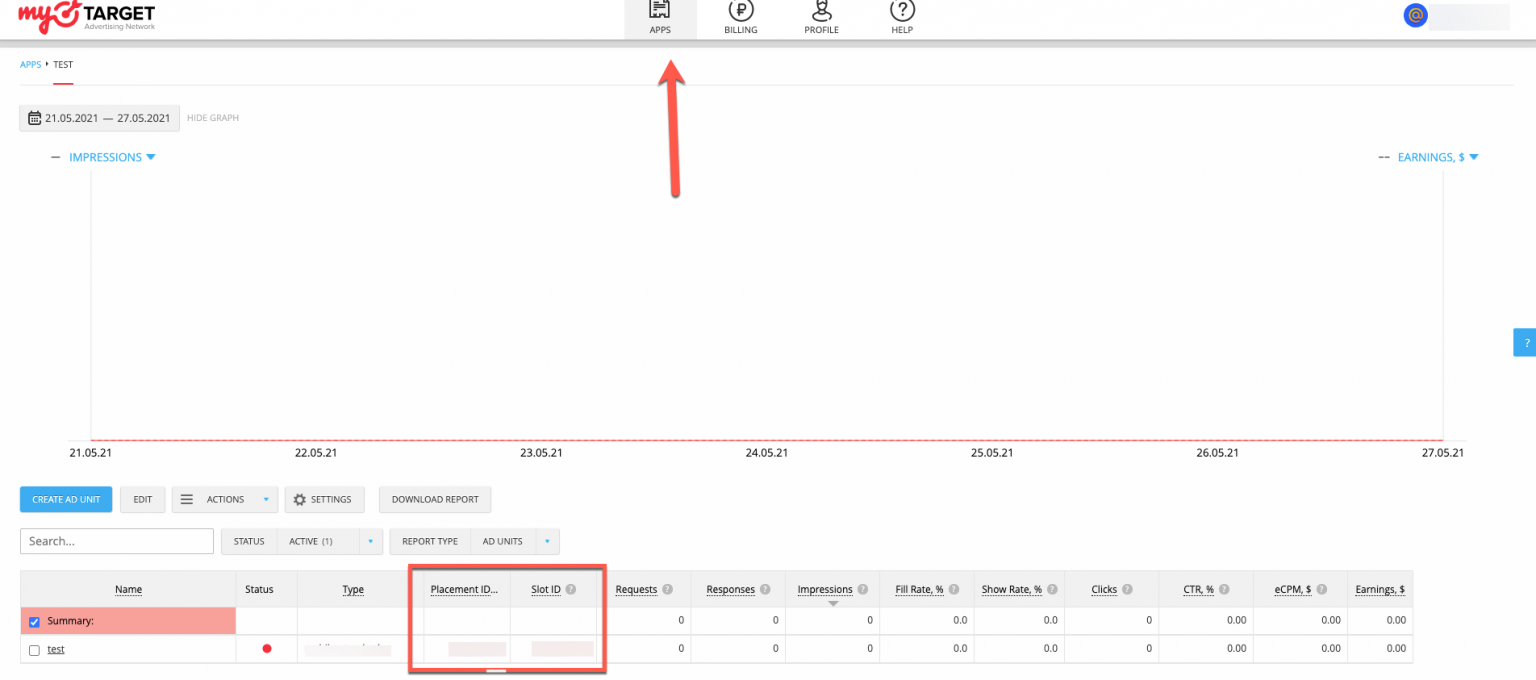Open the APPS section icon

point(660,14)
